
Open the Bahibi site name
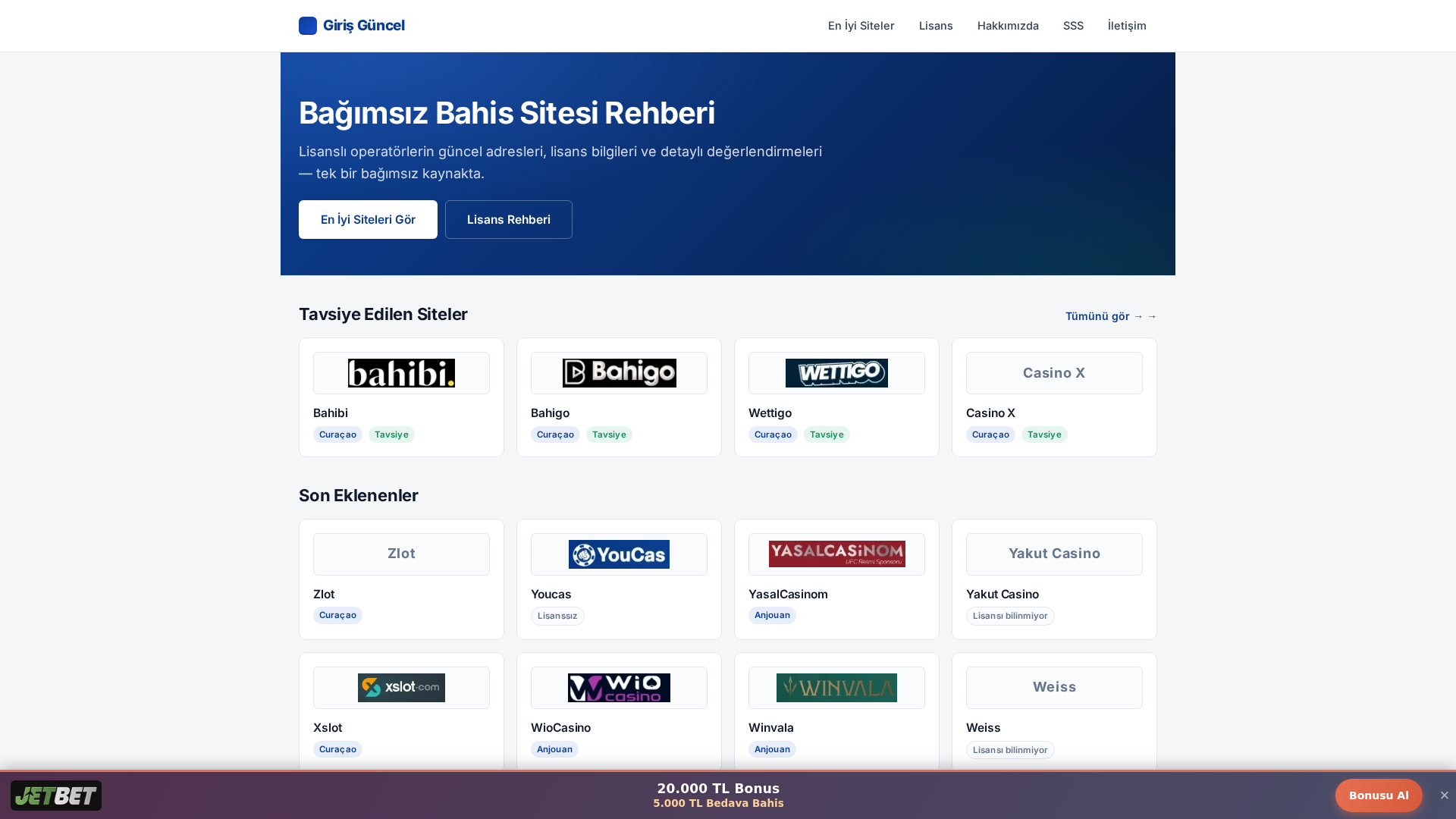tap(331, 413)
